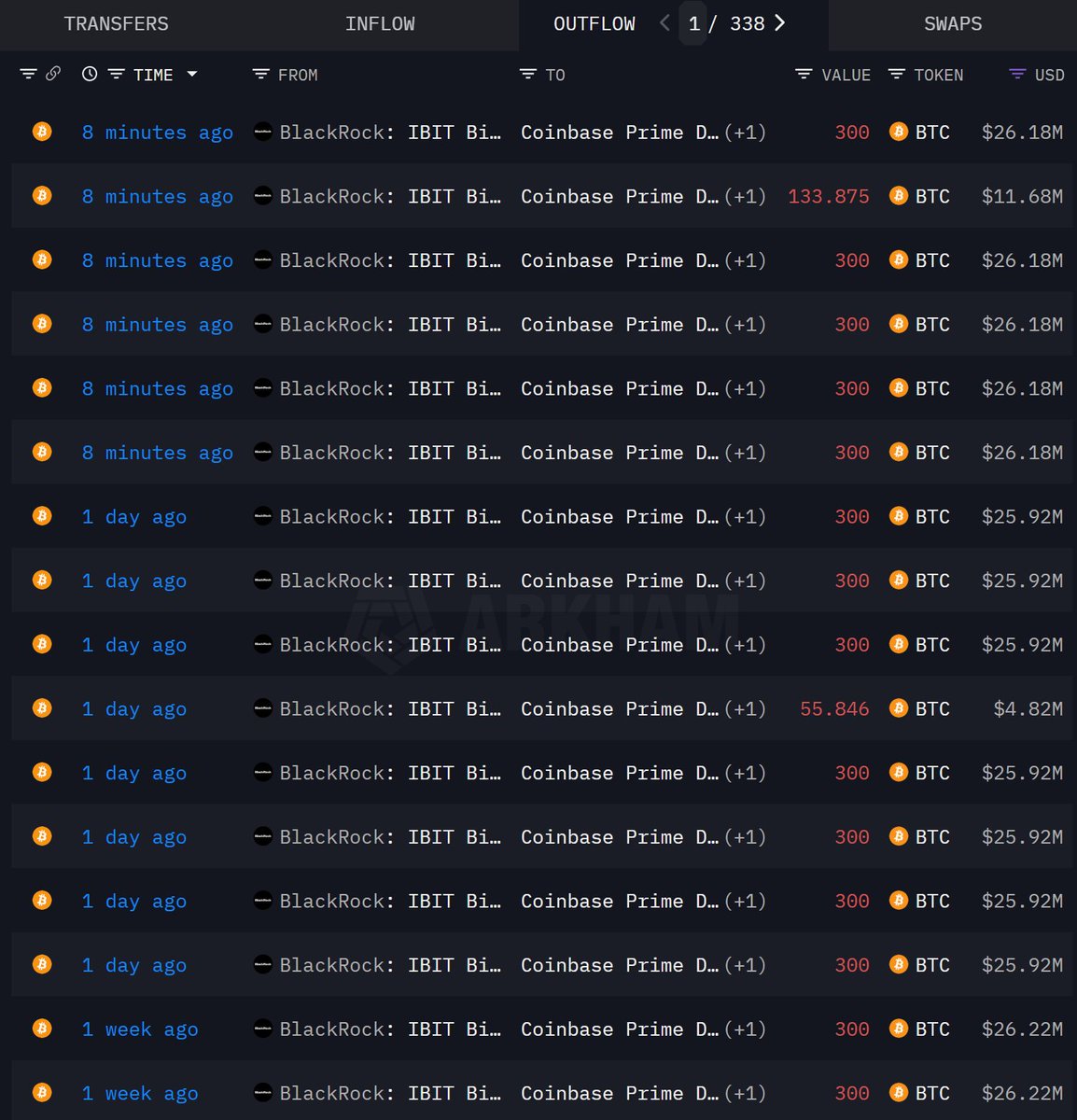Viewport: 1077px width, 1120px height.
Task: Toggle the TIME sort caret arrow
Action: (x=192, y=74)
